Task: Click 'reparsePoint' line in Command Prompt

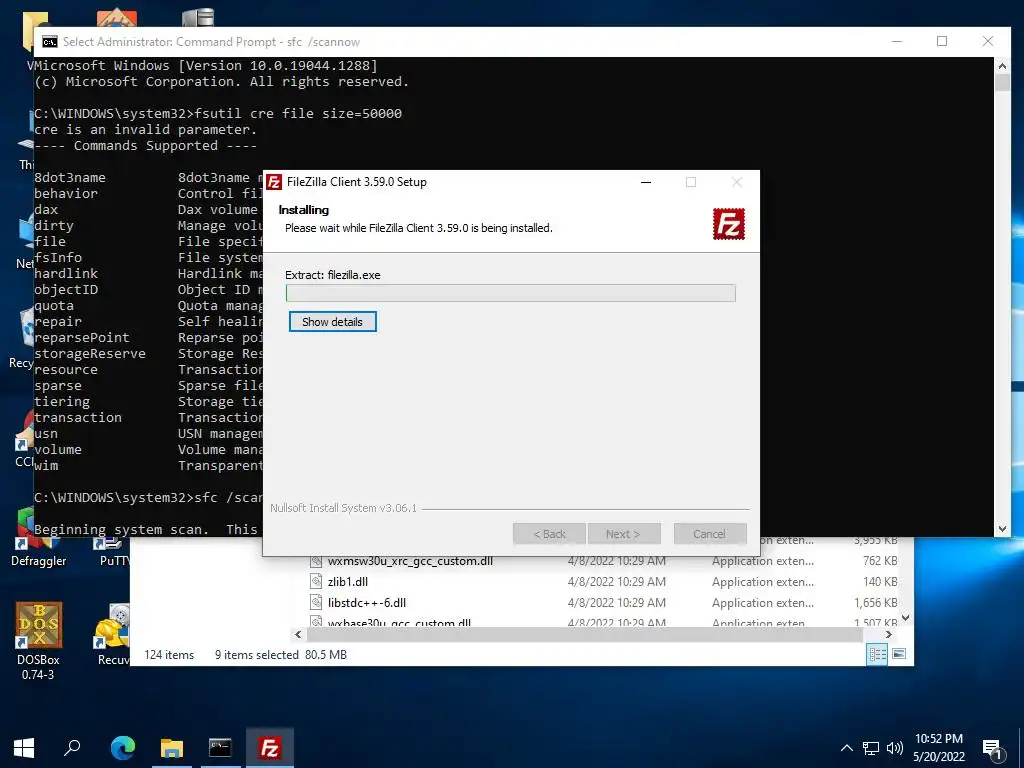Action: click(x=82, y=338)
